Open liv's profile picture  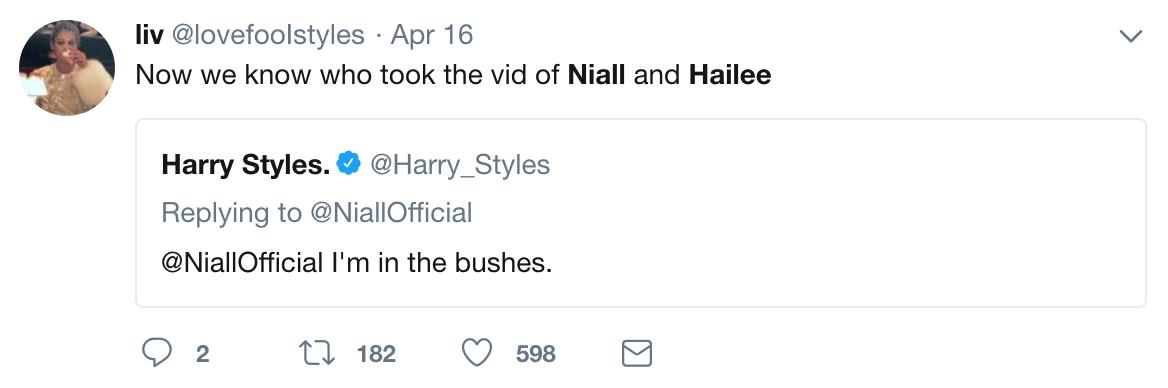[x=67, y=68]
